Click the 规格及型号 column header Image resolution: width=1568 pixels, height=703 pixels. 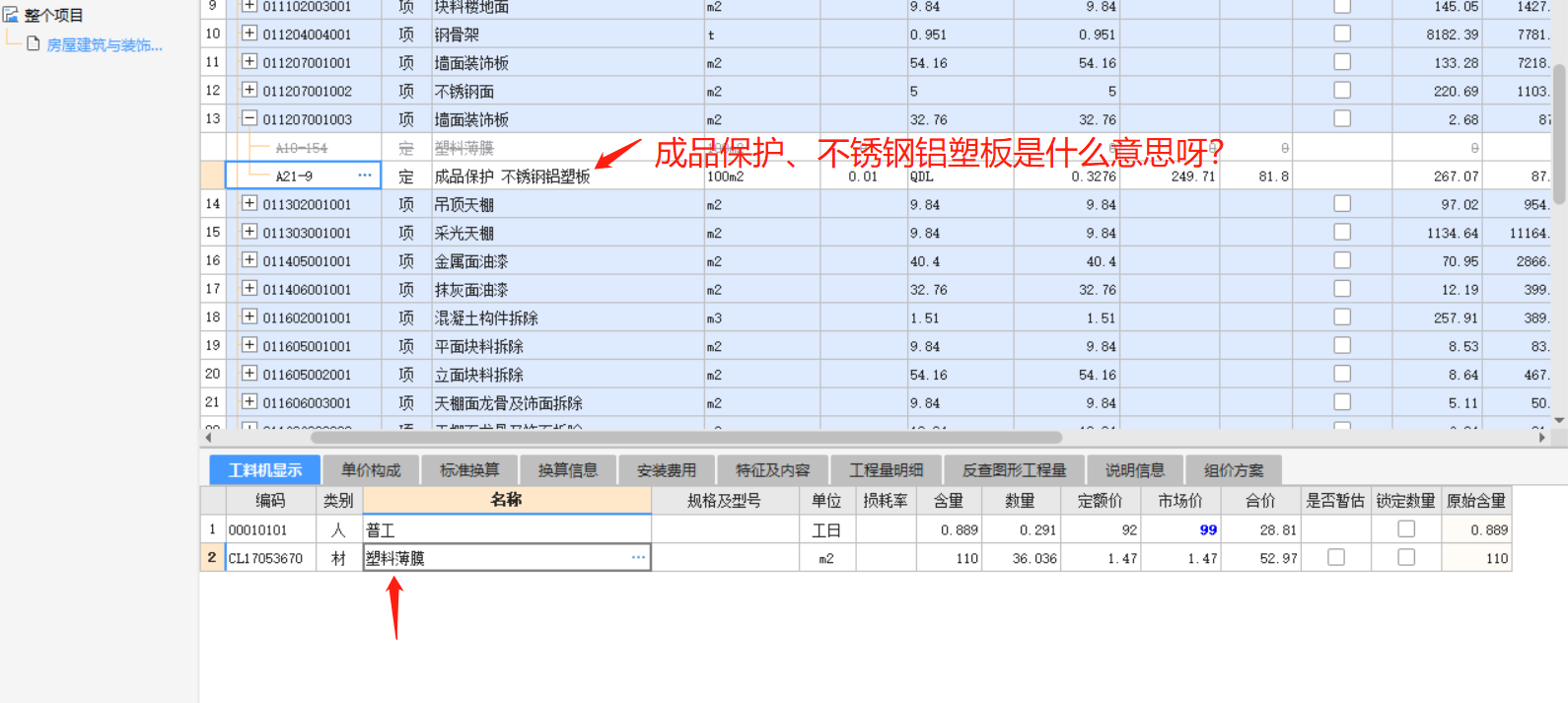[725, 501]
